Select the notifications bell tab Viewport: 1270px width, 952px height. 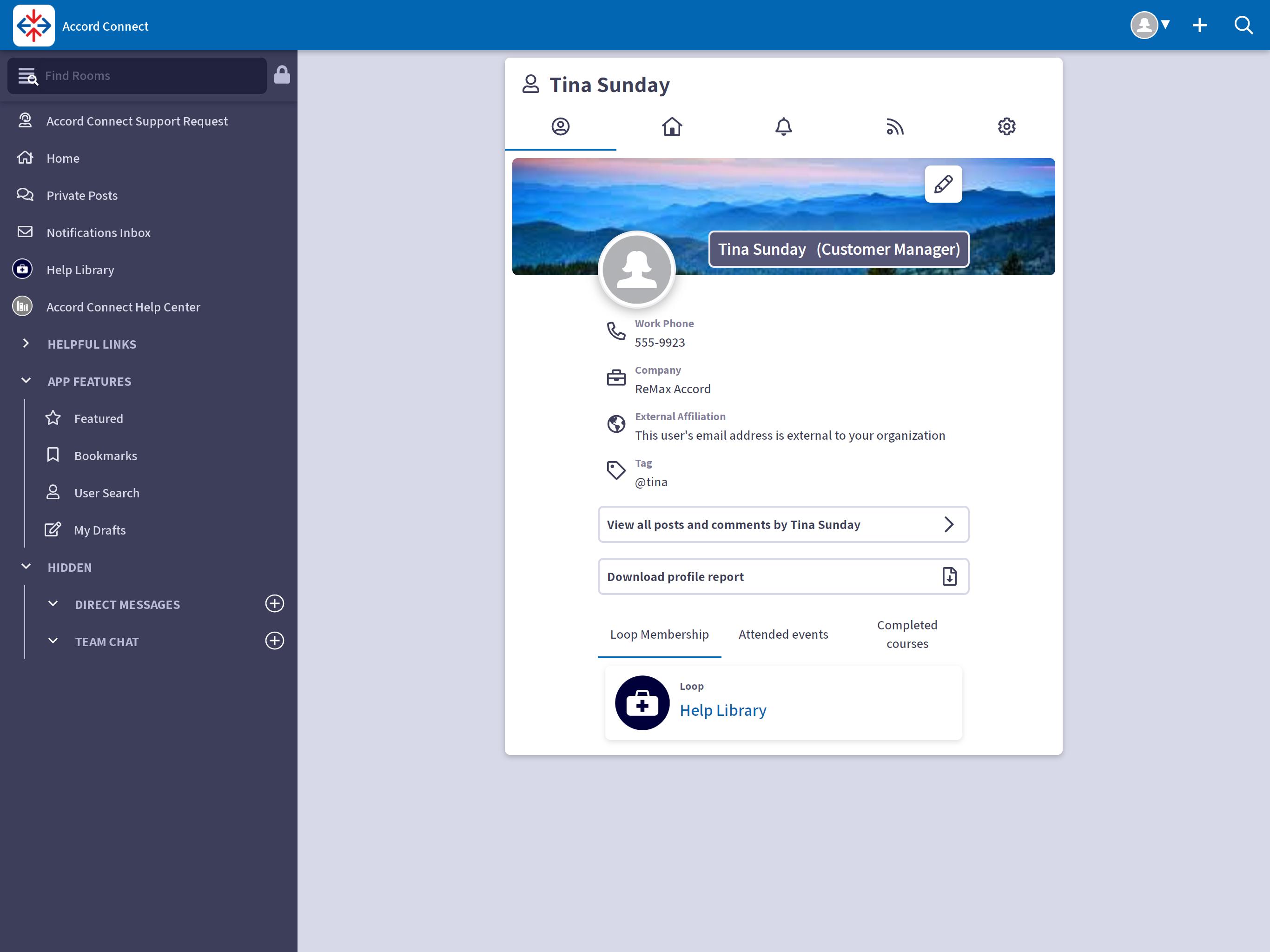point(784,126)
